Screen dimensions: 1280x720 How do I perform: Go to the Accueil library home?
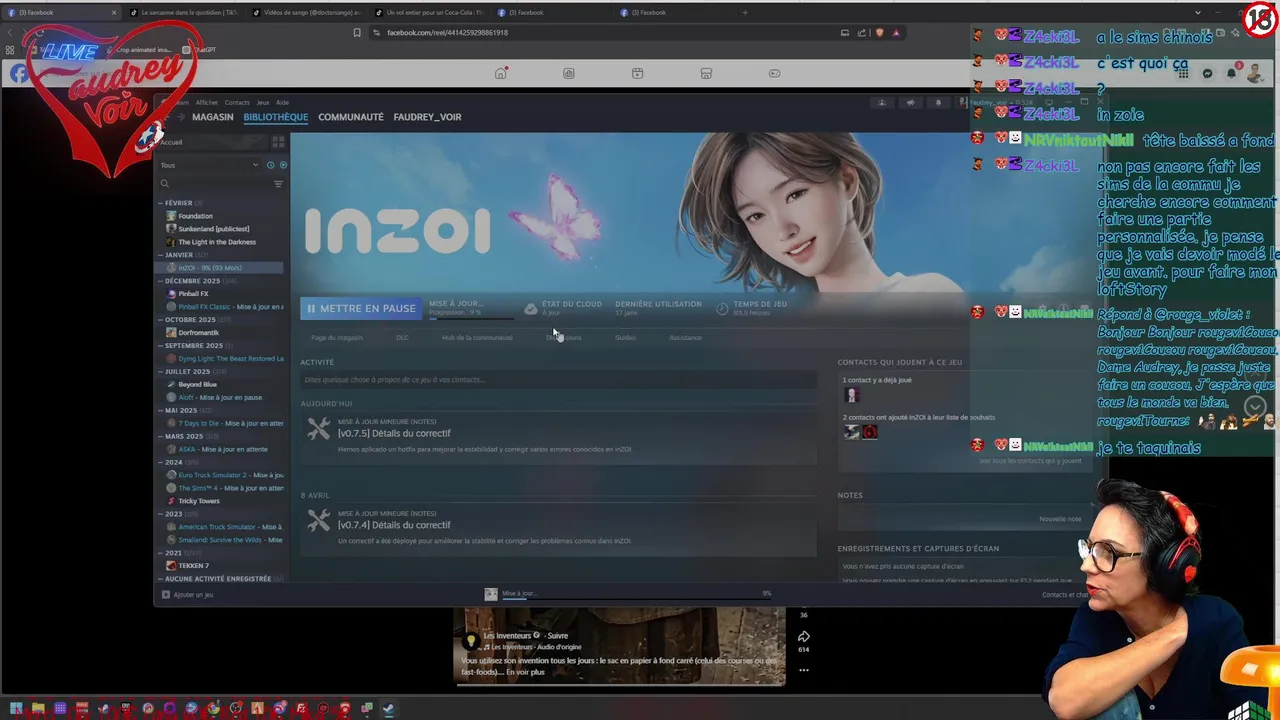tap(213, 142)
